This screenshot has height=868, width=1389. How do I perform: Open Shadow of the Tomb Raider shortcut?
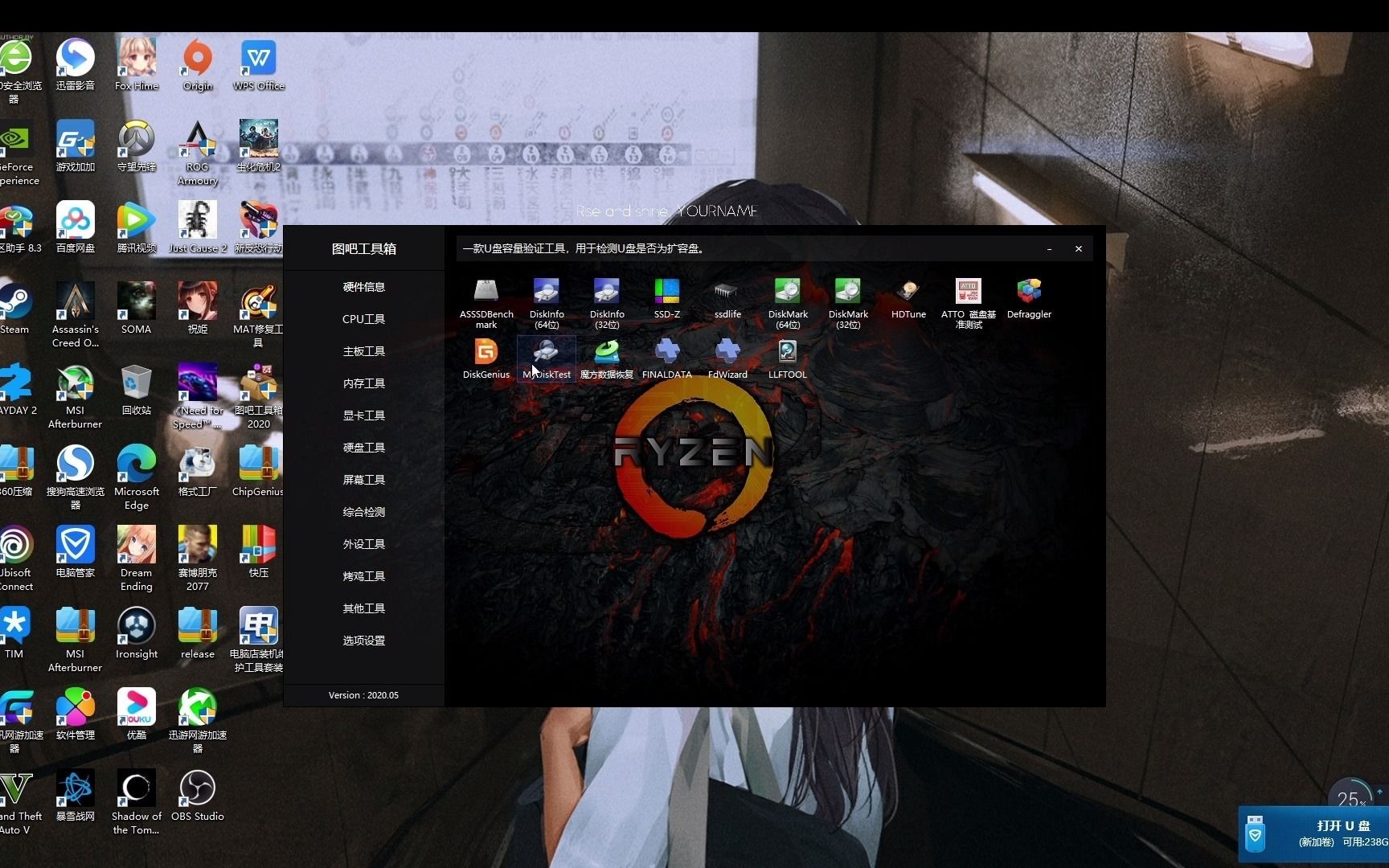click(x=137, y=803)
